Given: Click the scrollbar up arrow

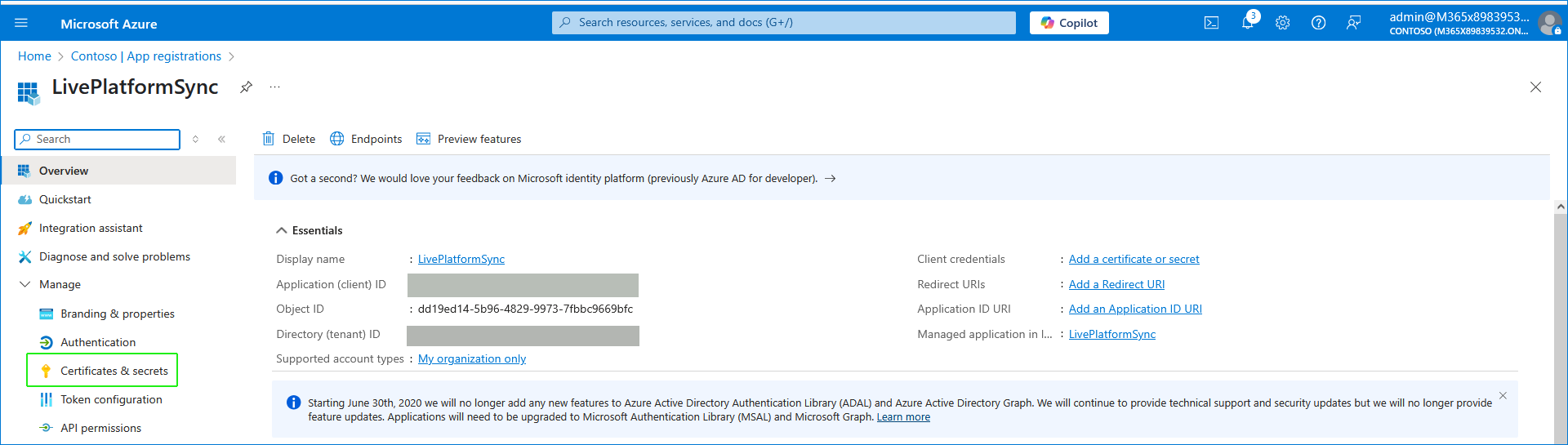Looking at the screenshot, I should pos(1561,207).
